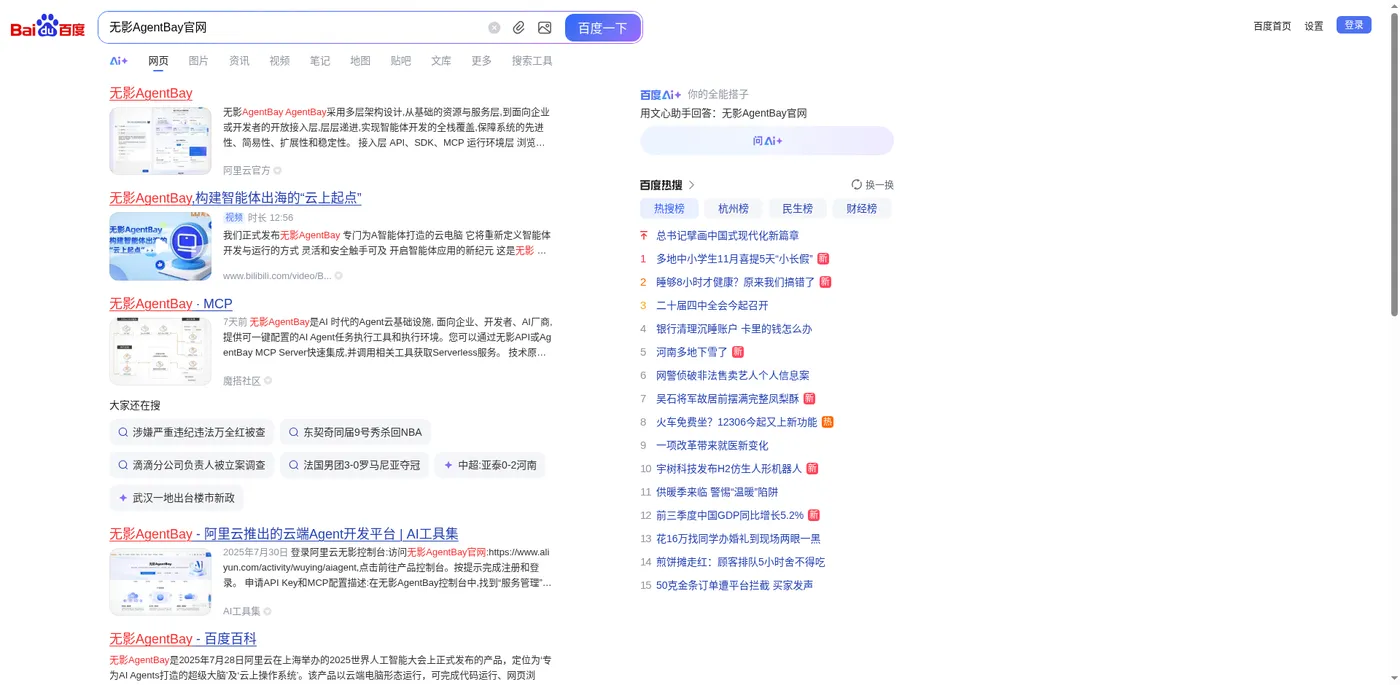The height and width of the screenshot is (685, 1400).
Task: Open hot item 火车免费坐？12306今起又上新功能
Action: [736, 422]
